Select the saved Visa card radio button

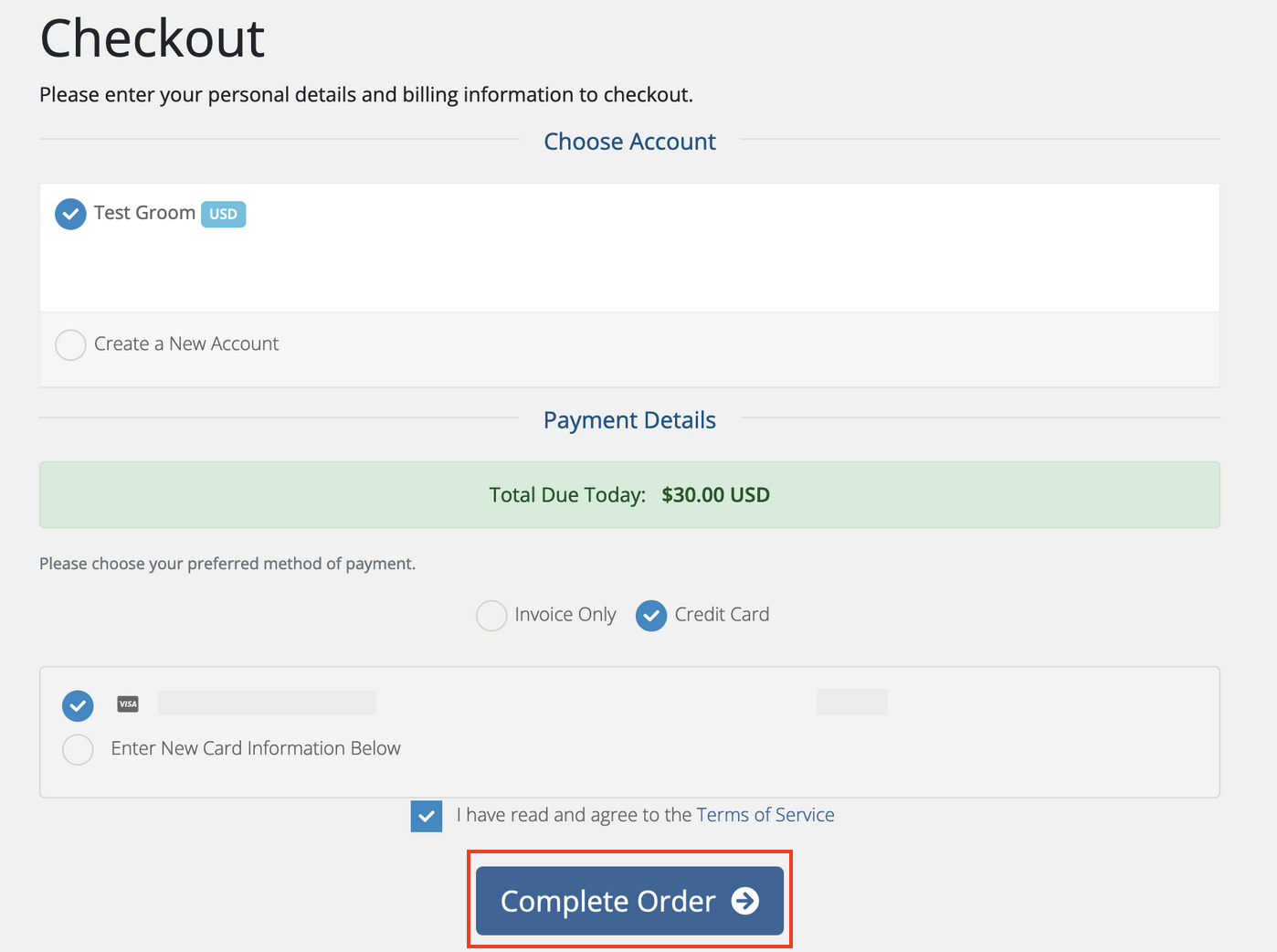tap(78, 705)
